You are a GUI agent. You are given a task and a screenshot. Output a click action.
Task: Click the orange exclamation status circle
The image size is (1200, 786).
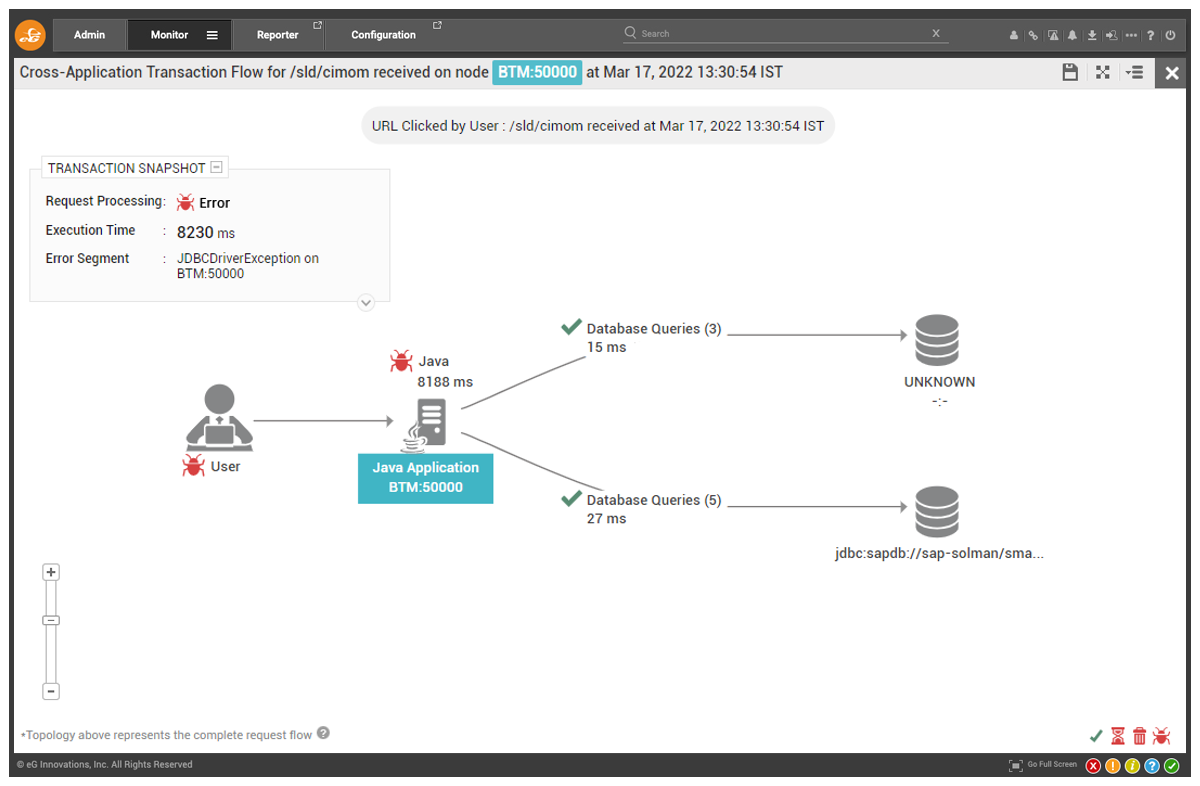tap(1112, 766)
